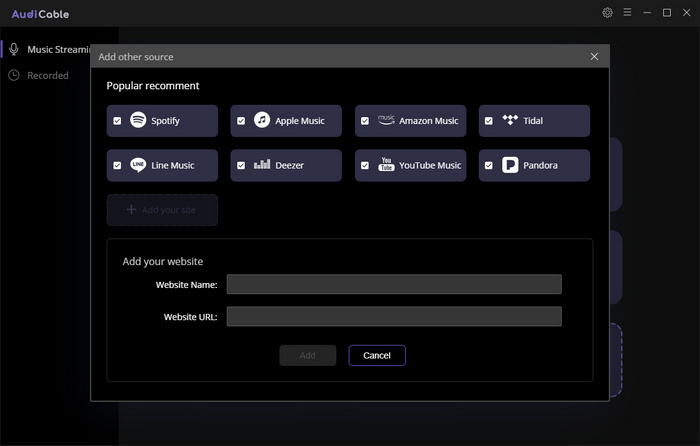Open the hamburger menu in title bar
Viewport: 700px width, 446px height.
[627, 13]
